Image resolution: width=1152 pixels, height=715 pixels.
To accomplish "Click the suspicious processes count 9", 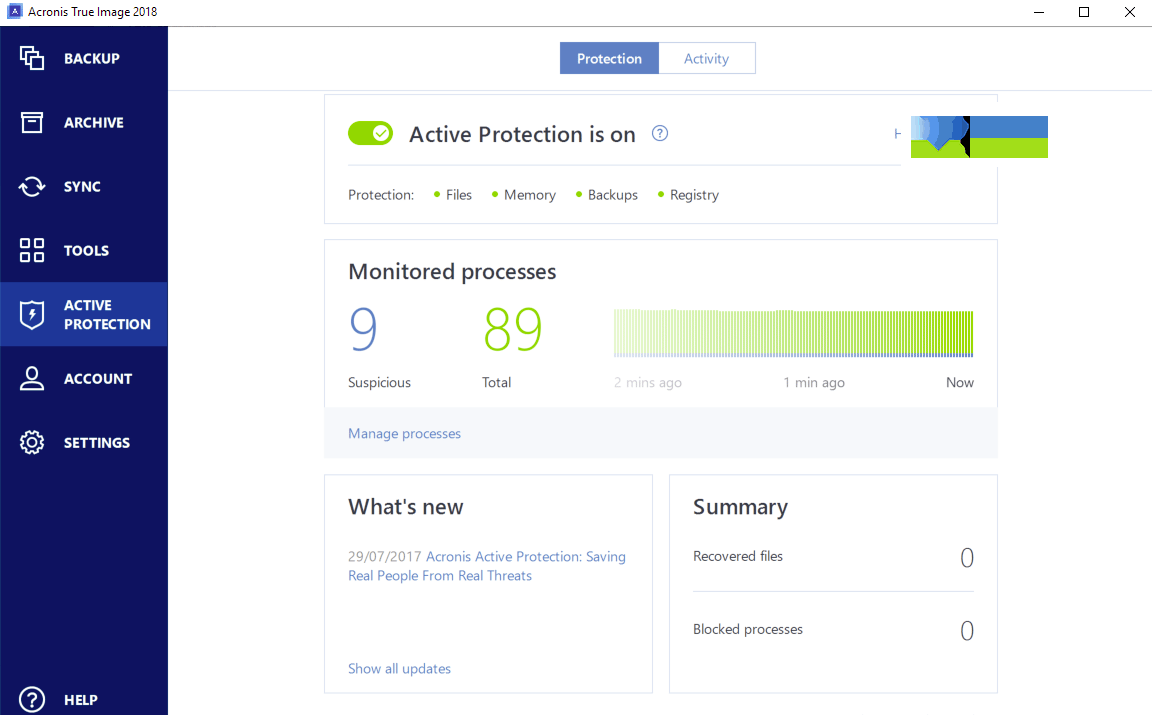I will coord(363,328).
